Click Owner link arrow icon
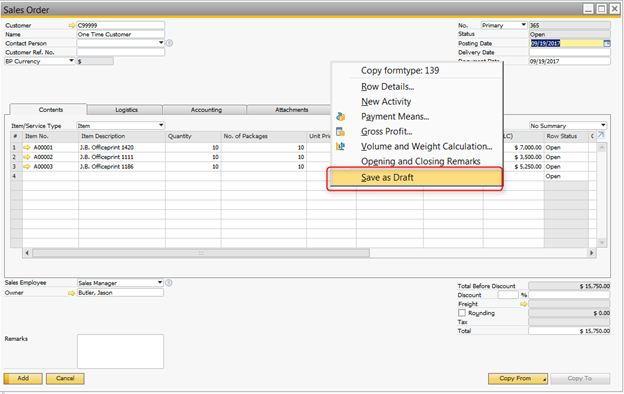This screenshot has height=394, width=624. [72, 293]
